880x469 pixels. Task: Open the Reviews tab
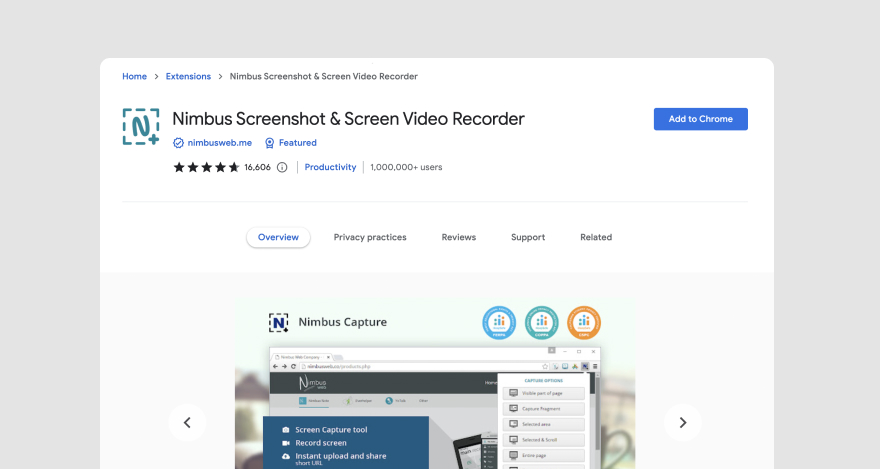coord(459,237)
